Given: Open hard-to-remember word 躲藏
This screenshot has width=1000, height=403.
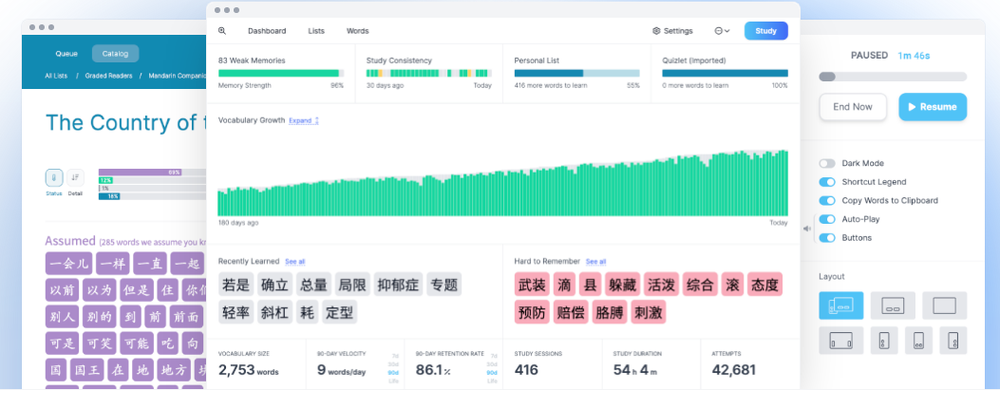Looking at the screenshot, I should click(622, 284).
